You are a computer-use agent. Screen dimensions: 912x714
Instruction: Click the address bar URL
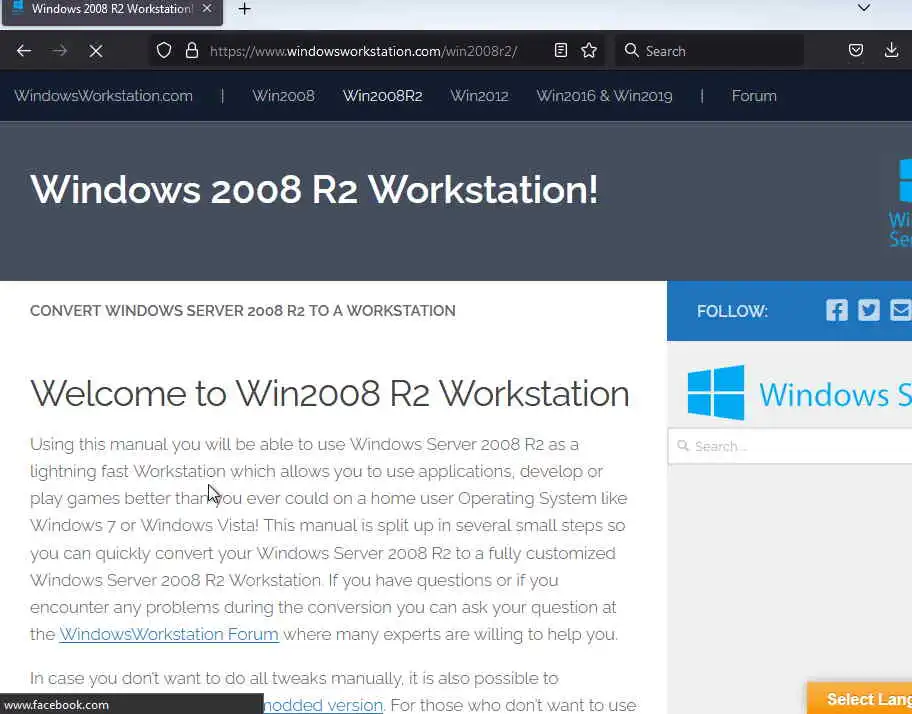[364, 51]
